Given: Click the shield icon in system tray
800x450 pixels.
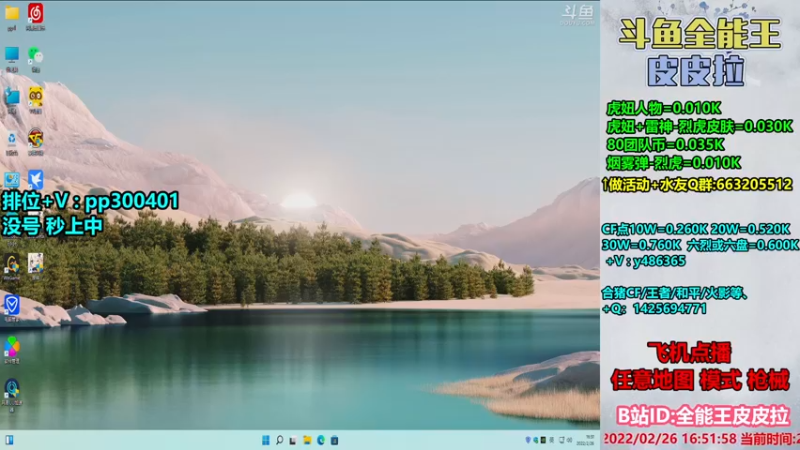Looking at the screenshot, I should click(528, 440).
